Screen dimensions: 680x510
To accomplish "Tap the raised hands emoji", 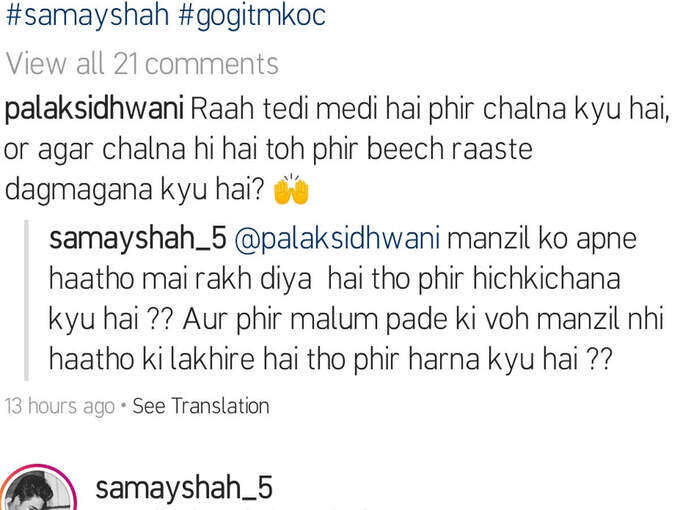I will tap(291, 190).
